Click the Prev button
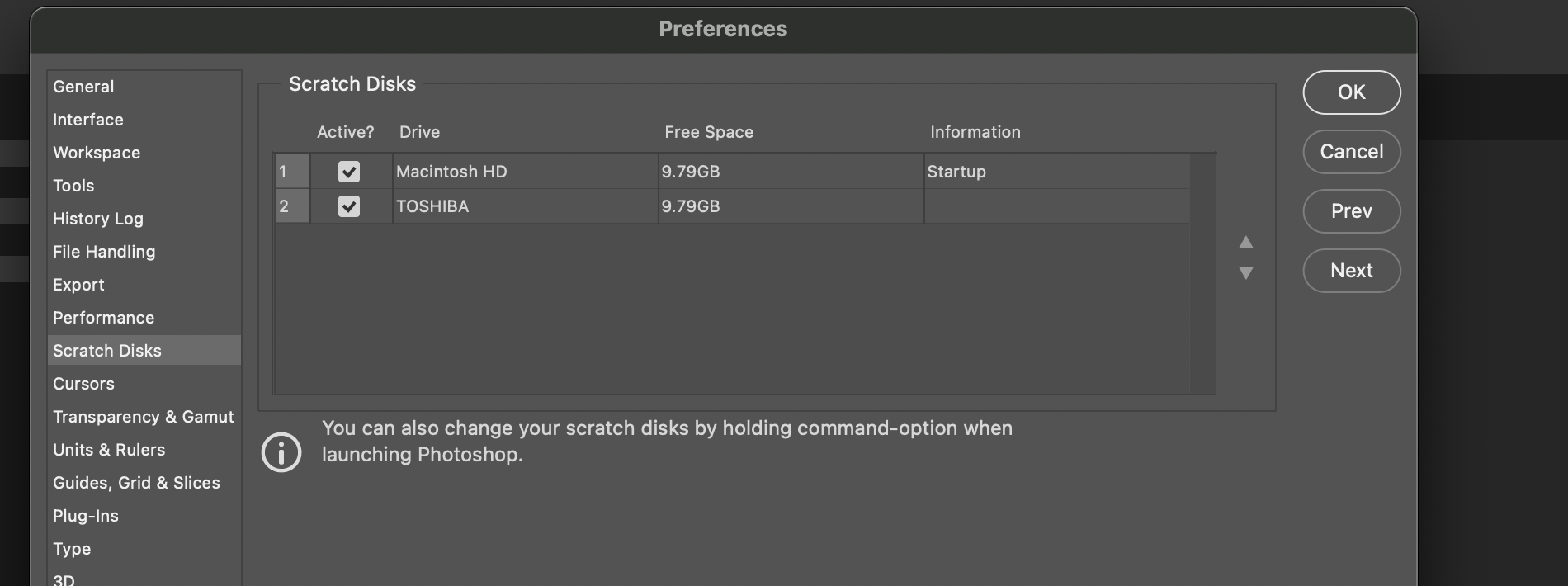Image resolution: width=1568 pixels, height=586 pixels. click(1351, 211)
